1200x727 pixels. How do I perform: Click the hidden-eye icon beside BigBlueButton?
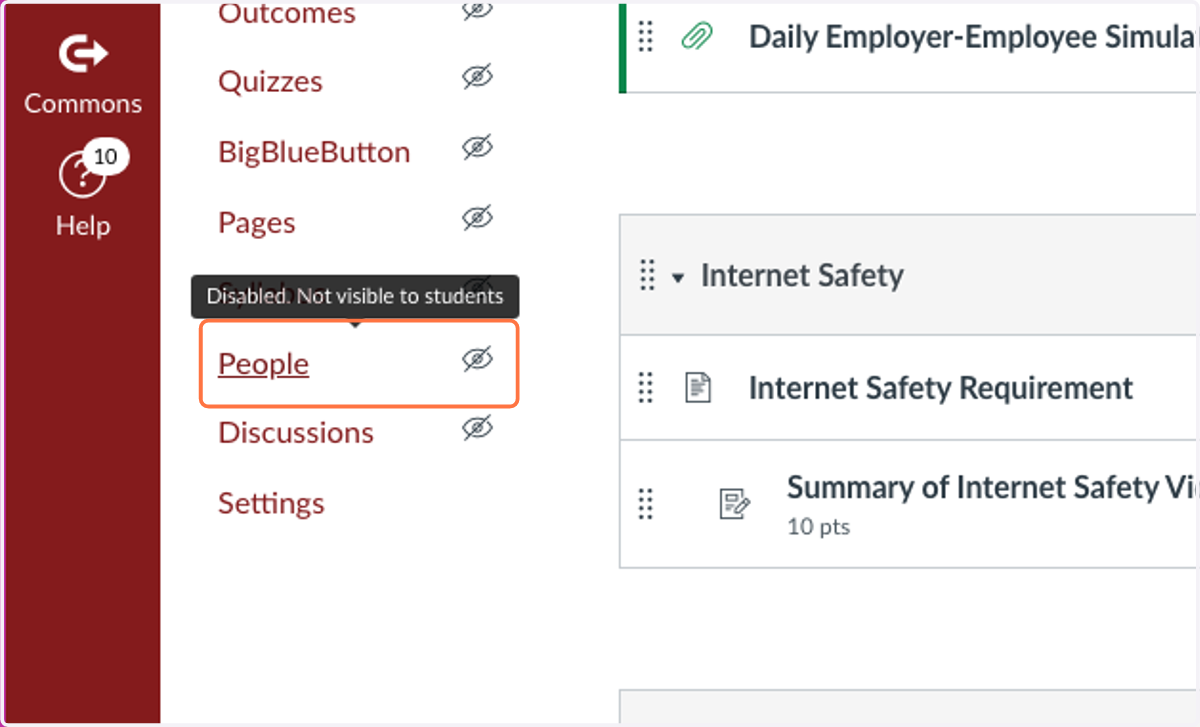(478, 149)
